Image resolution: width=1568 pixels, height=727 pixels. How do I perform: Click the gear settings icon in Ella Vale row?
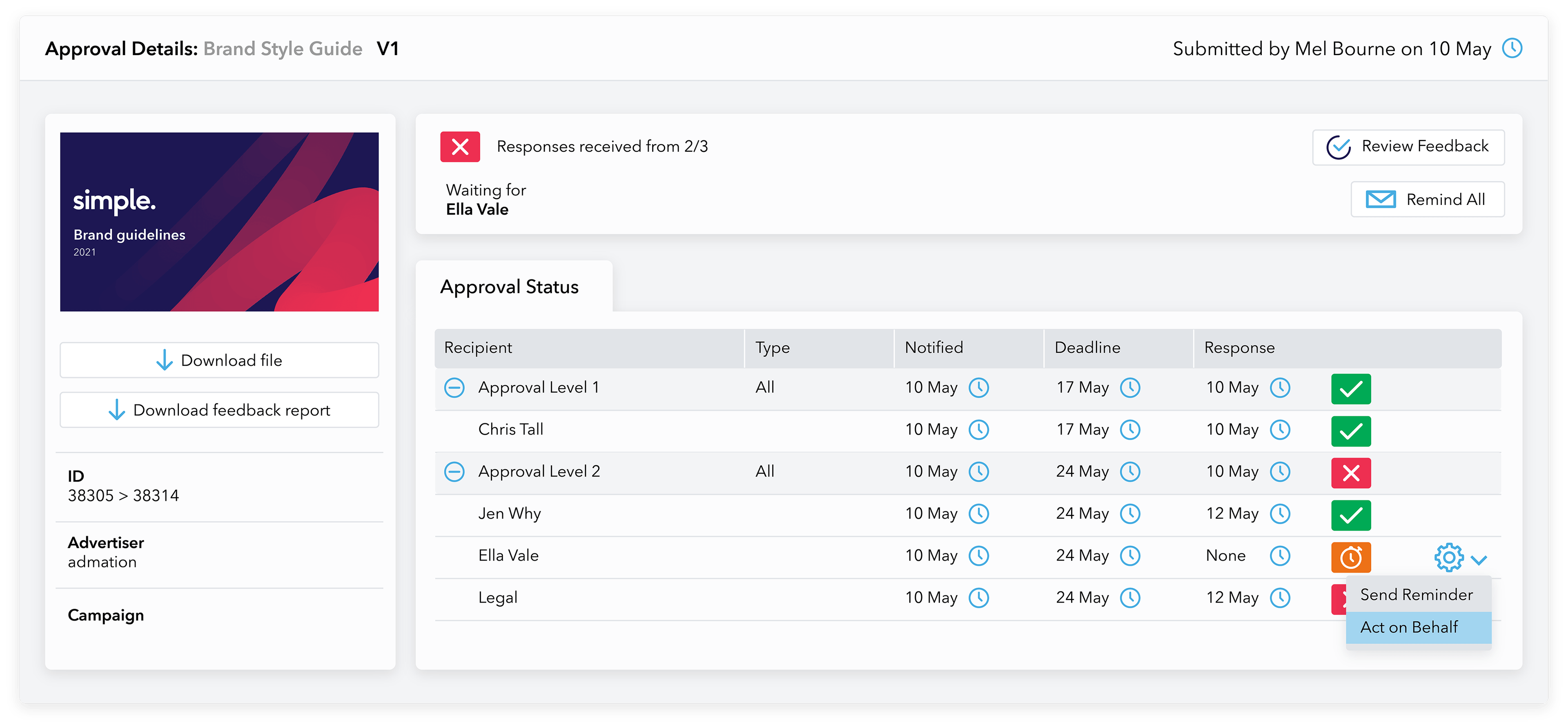pyautogui.click(x=1449, y=557)
